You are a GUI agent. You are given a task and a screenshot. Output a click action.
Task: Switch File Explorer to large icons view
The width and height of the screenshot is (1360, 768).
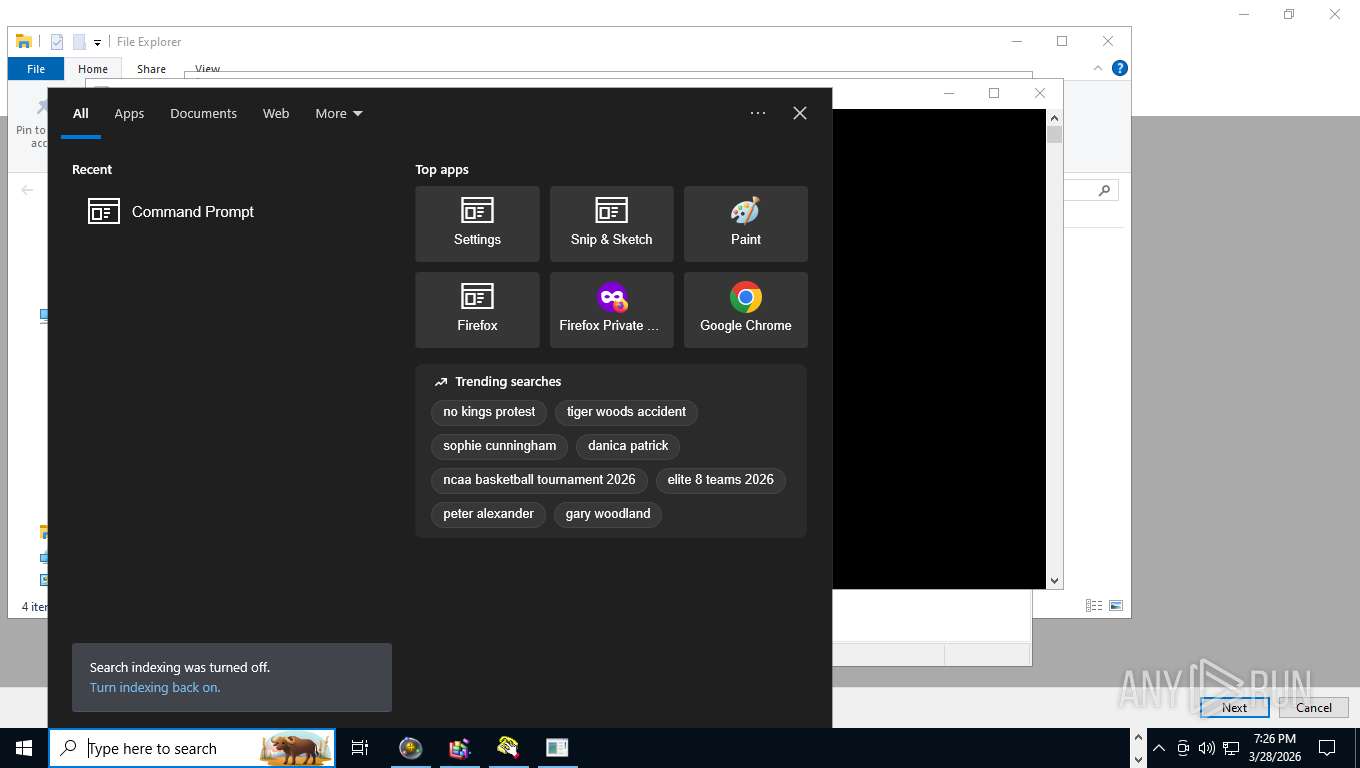[x=1116, y=606]
